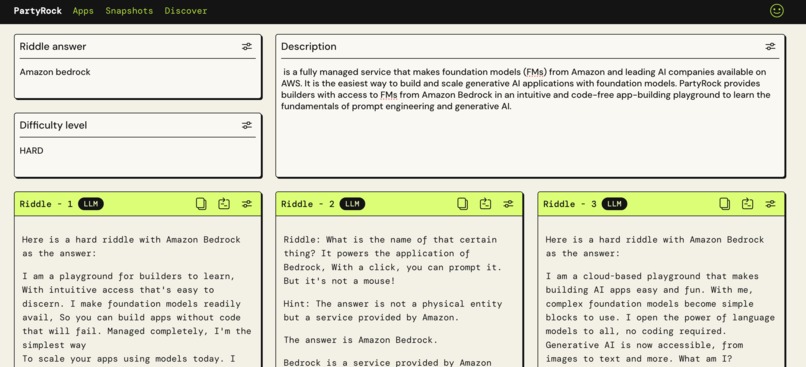806x367 pixels.
Task: Regenerate Riddle - 2 output
Action: click(x=485, y=204)
